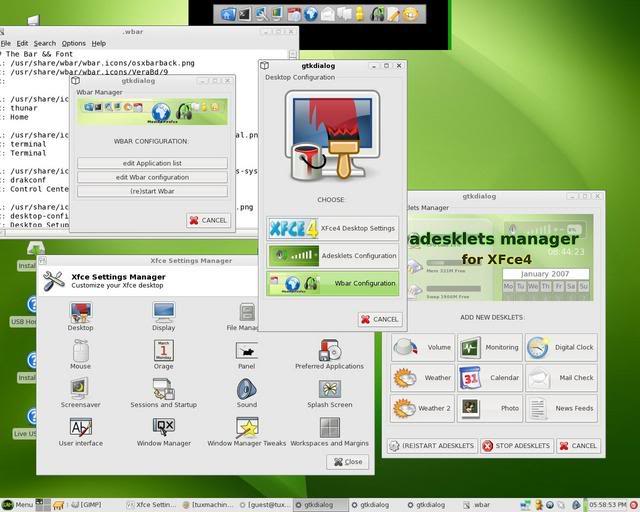
Task: Select Adesklets Configuration option
Action: pyautogui.click(x=332, y=255)
